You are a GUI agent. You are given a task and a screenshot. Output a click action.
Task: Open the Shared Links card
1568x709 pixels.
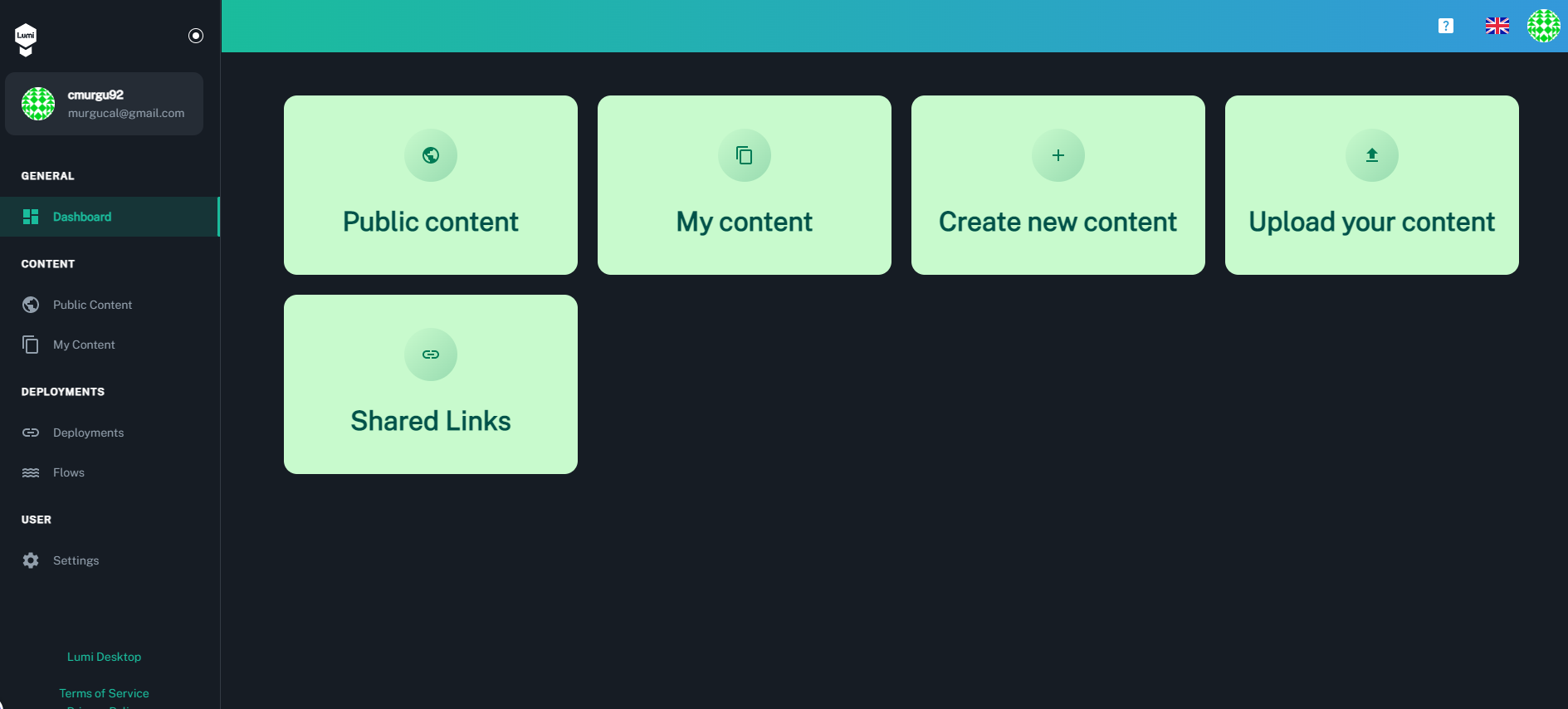430,384
